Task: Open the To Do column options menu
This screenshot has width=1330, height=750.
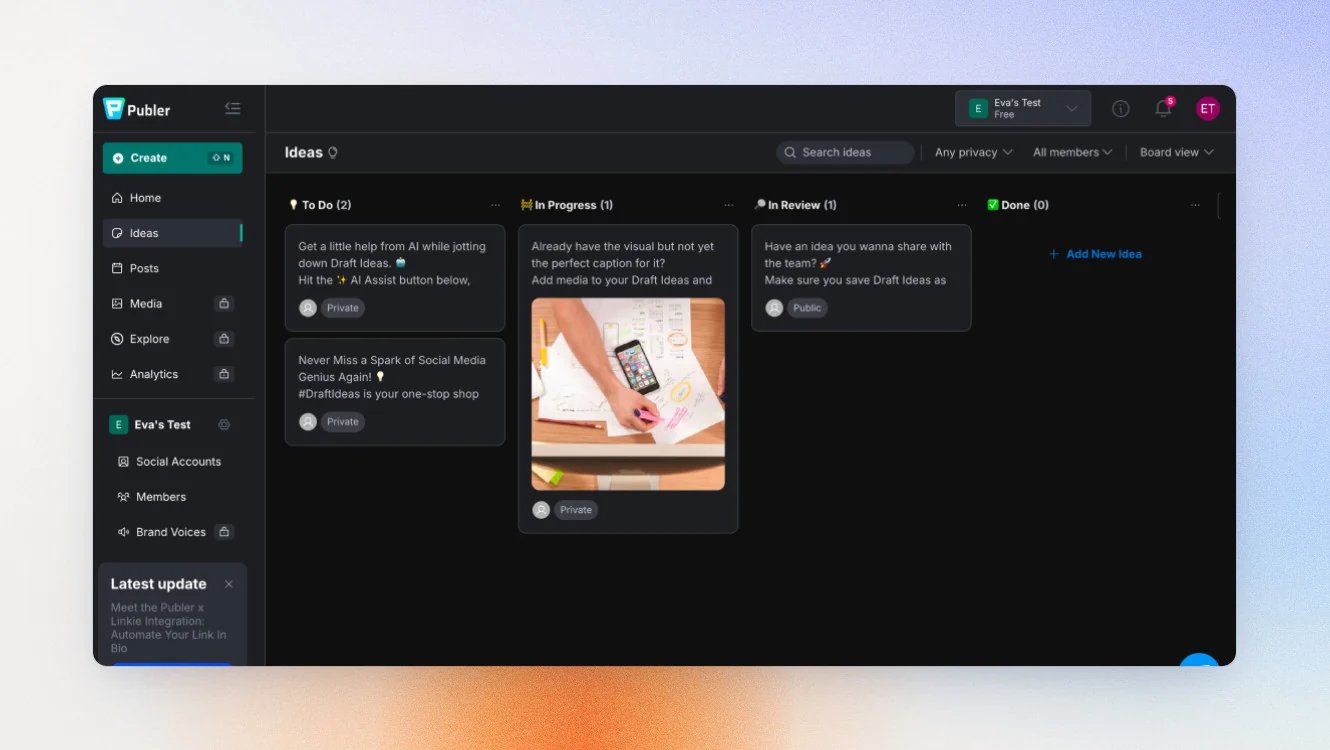Action: pyautogui.click(x=495, y=205)
